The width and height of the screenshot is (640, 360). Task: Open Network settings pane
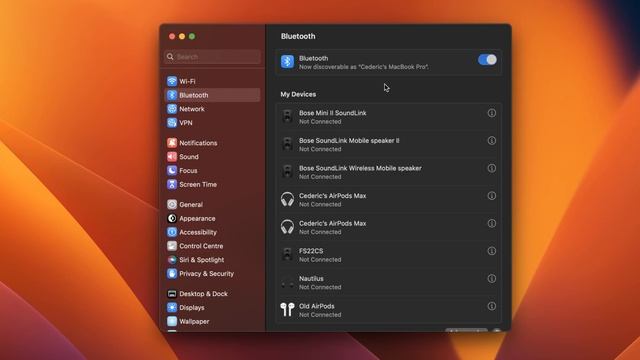(x=212, y=109)
